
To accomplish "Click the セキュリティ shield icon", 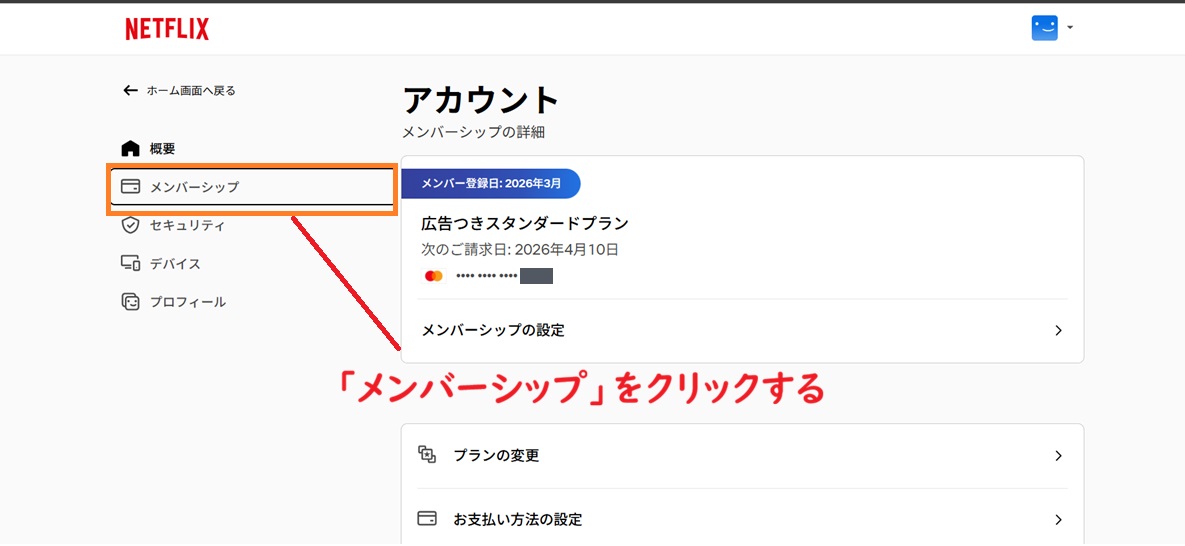I will click(131, 225).
